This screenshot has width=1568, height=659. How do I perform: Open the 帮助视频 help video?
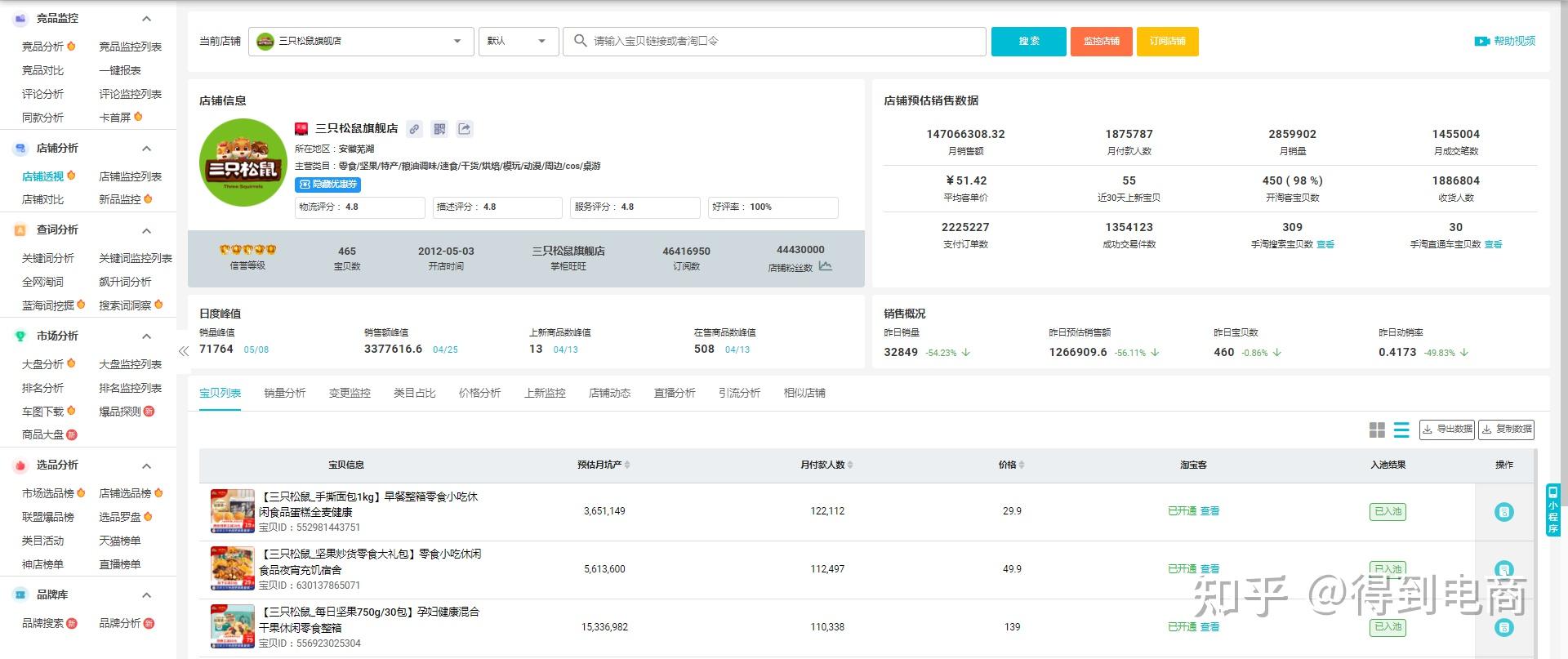[x=1505, y=41]
